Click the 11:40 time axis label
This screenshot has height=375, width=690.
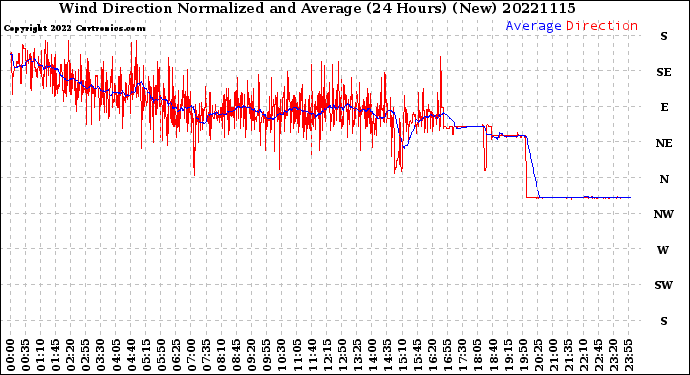point(312,355)
